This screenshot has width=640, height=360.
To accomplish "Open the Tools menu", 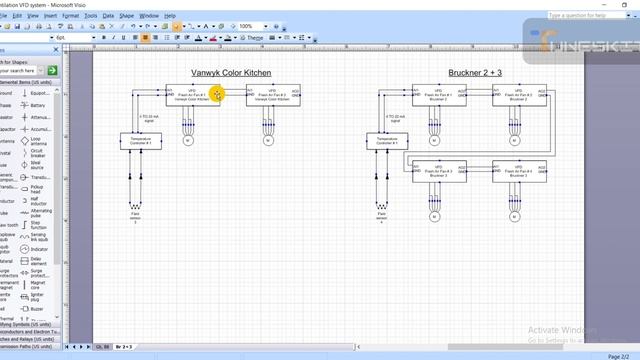I will click(91, 16).
